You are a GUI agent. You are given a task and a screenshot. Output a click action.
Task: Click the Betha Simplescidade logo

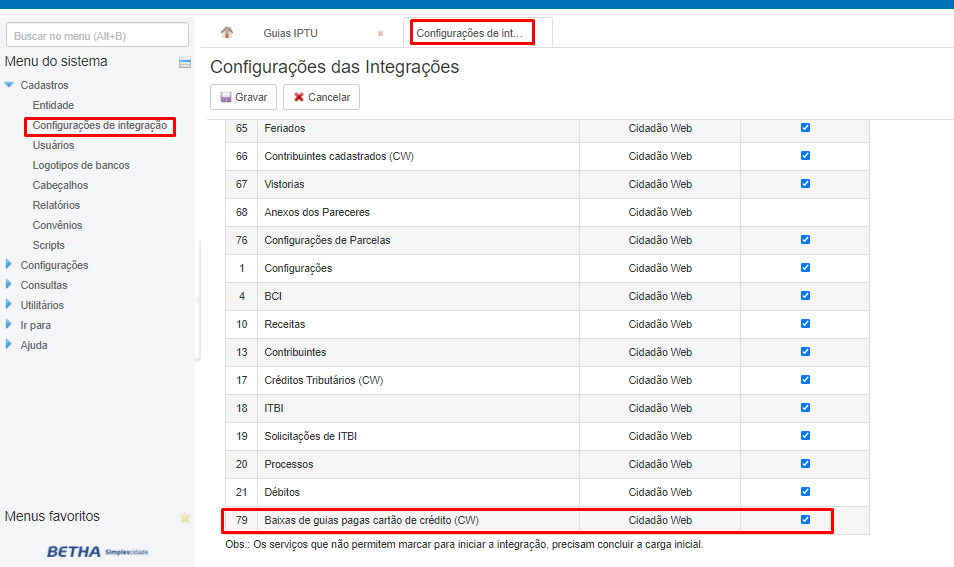tap(98, 551)
